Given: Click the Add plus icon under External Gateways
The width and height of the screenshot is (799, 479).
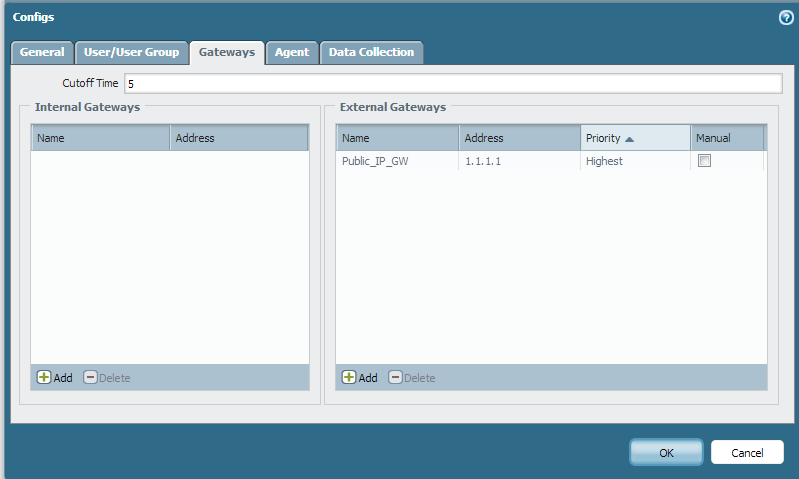Looking at the screenshot, I should click(349, 378).
